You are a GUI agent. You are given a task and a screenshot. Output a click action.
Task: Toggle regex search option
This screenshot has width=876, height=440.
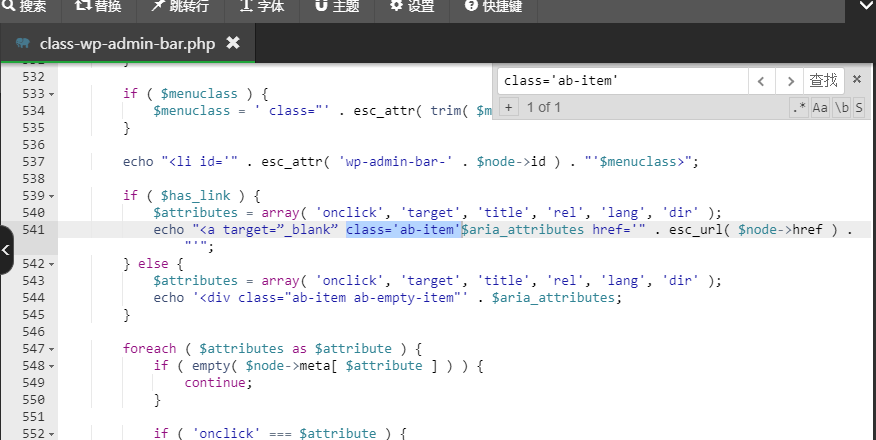click(x=799, y=107)
